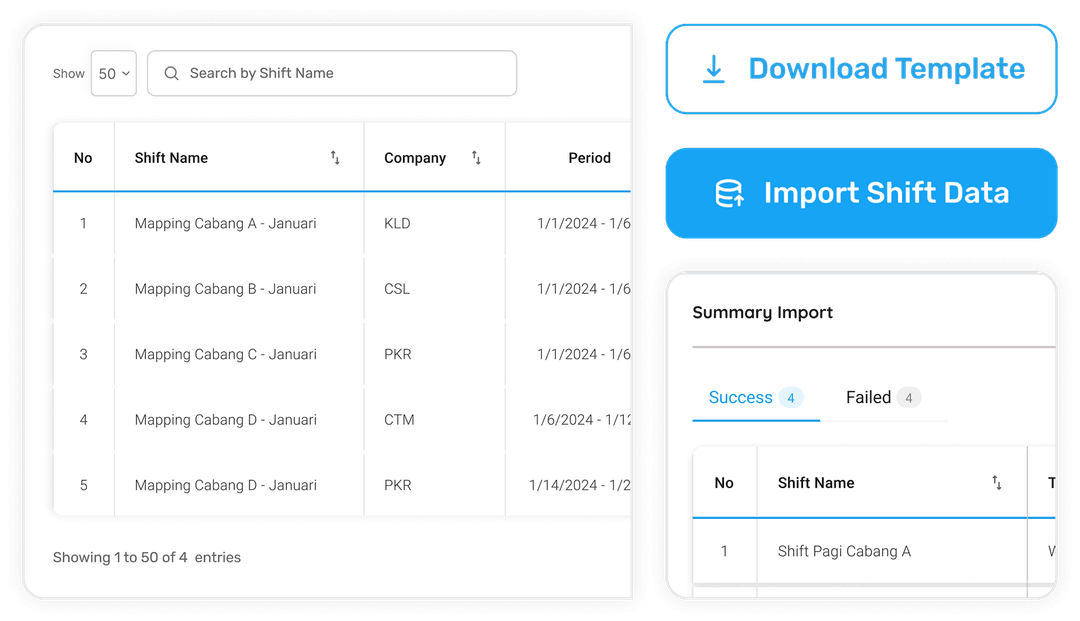This screenshot has height=621, width=1080.
Task: Sort Summary Import by Shift Name
Action: (996, 483)
